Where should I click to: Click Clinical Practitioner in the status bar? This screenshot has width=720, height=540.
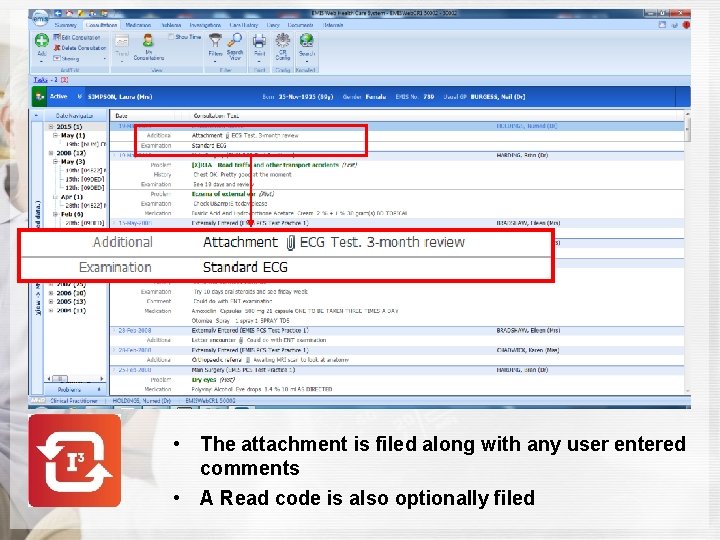pyautogui.click(x=73, y=401)
